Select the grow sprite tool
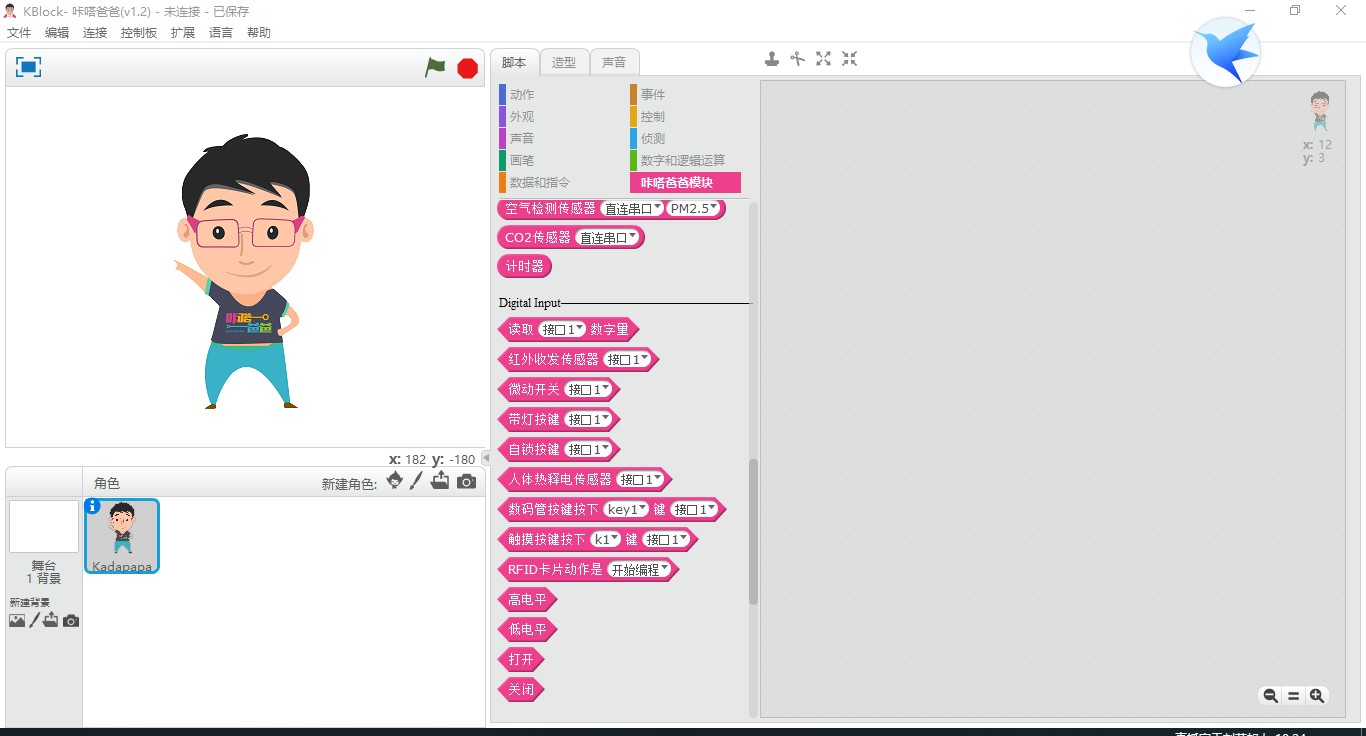The height and width of the screenshot is (736, 1366). tap(823, 59)
